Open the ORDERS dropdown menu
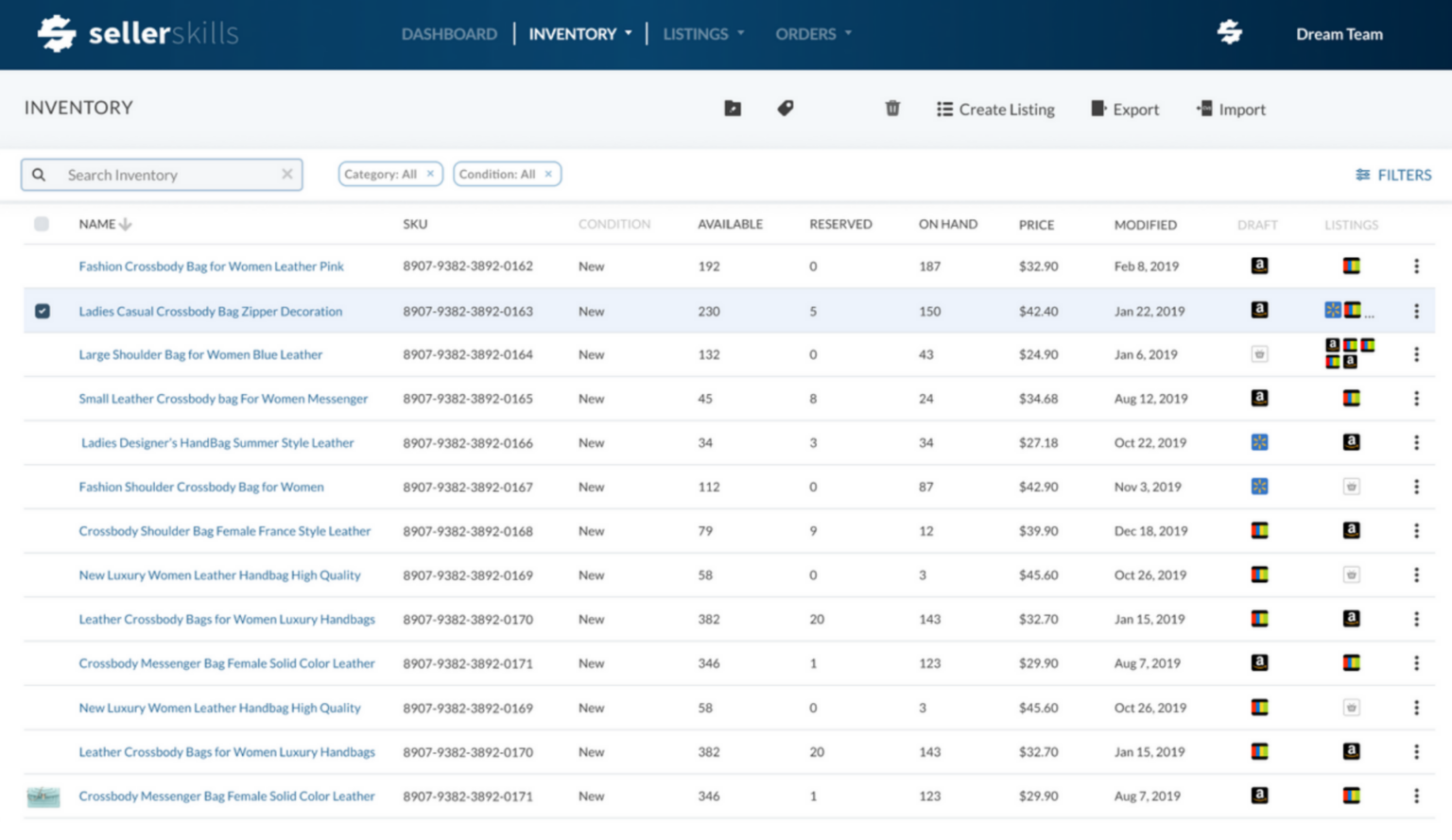The height and width of the screenshot is (840, 1452). (811, 34)
